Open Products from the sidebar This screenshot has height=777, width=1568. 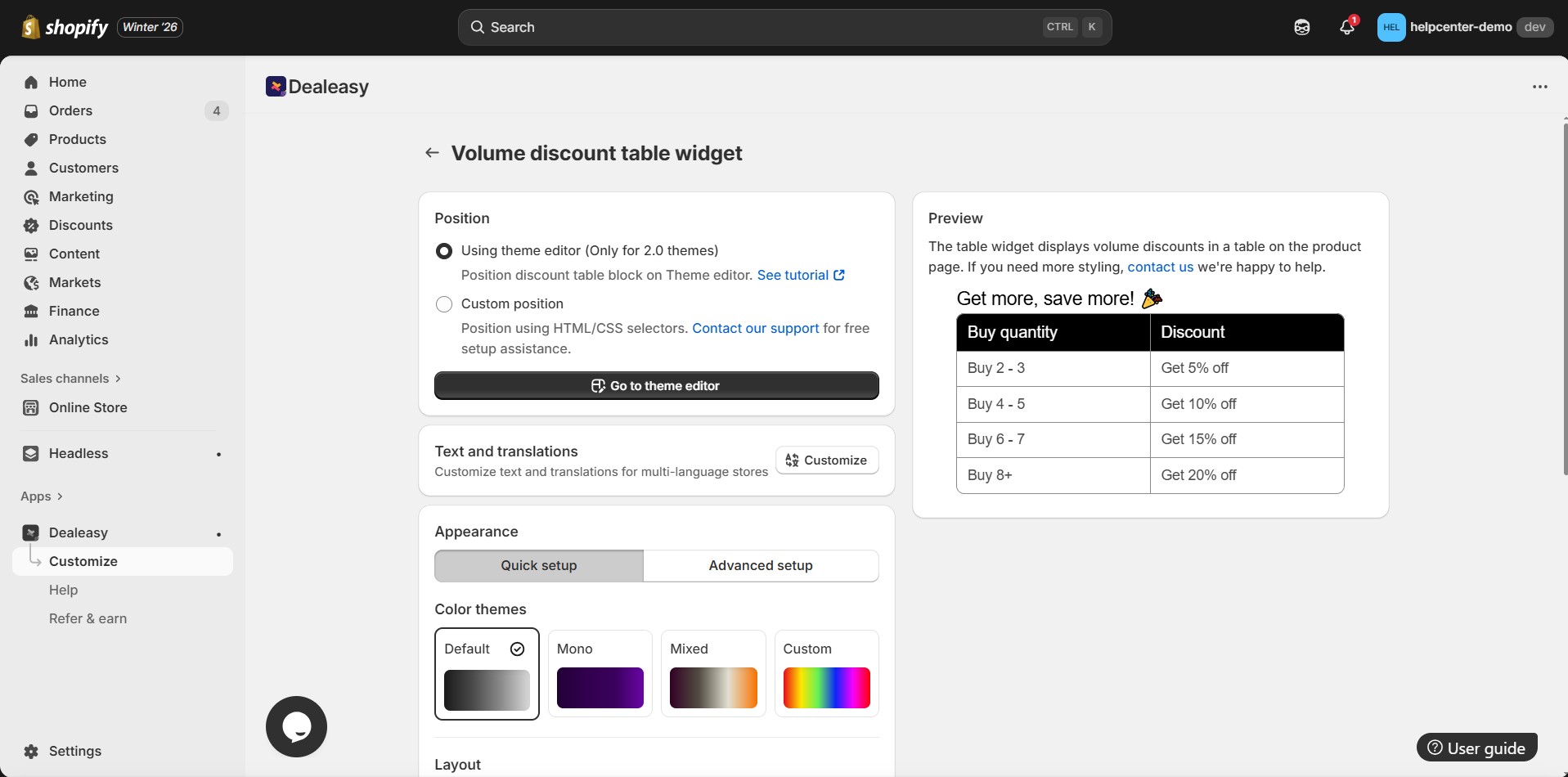tap(77, 139)
